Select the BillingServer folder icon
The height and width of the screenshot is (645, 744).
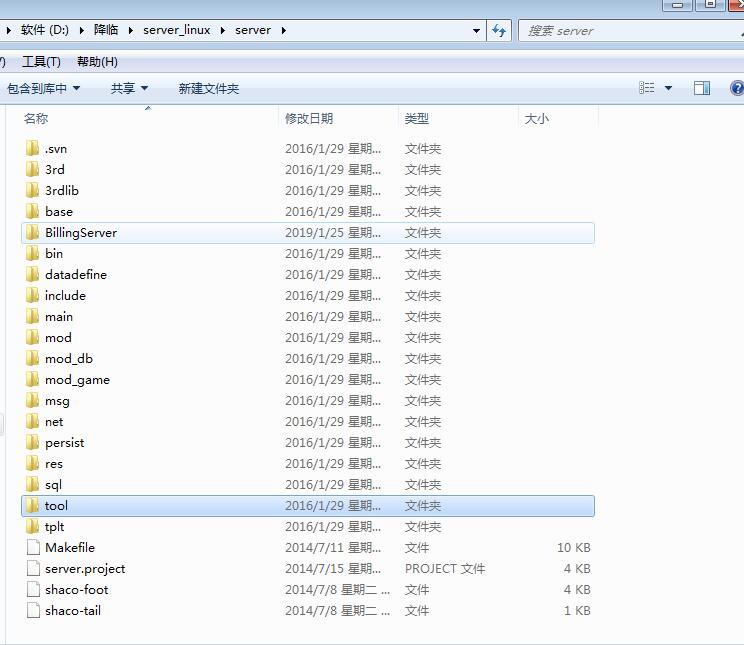click(33, 232)
